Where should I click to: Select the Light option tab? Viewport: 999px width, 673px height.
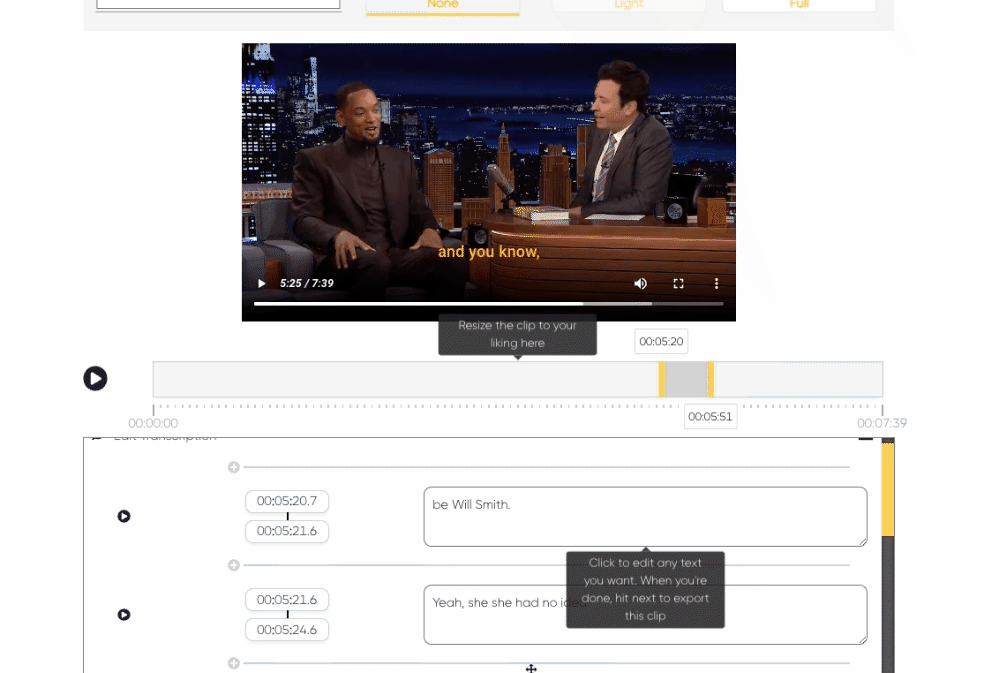629,5
